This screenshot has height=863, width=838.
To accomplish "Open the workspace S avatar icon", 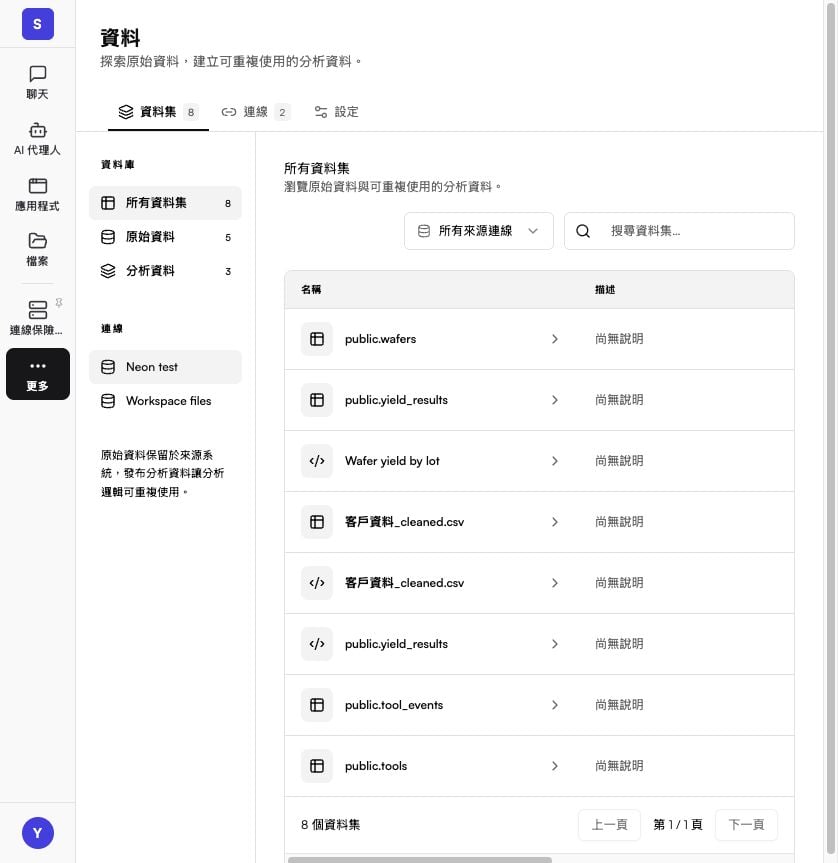I will coord(37,24).
